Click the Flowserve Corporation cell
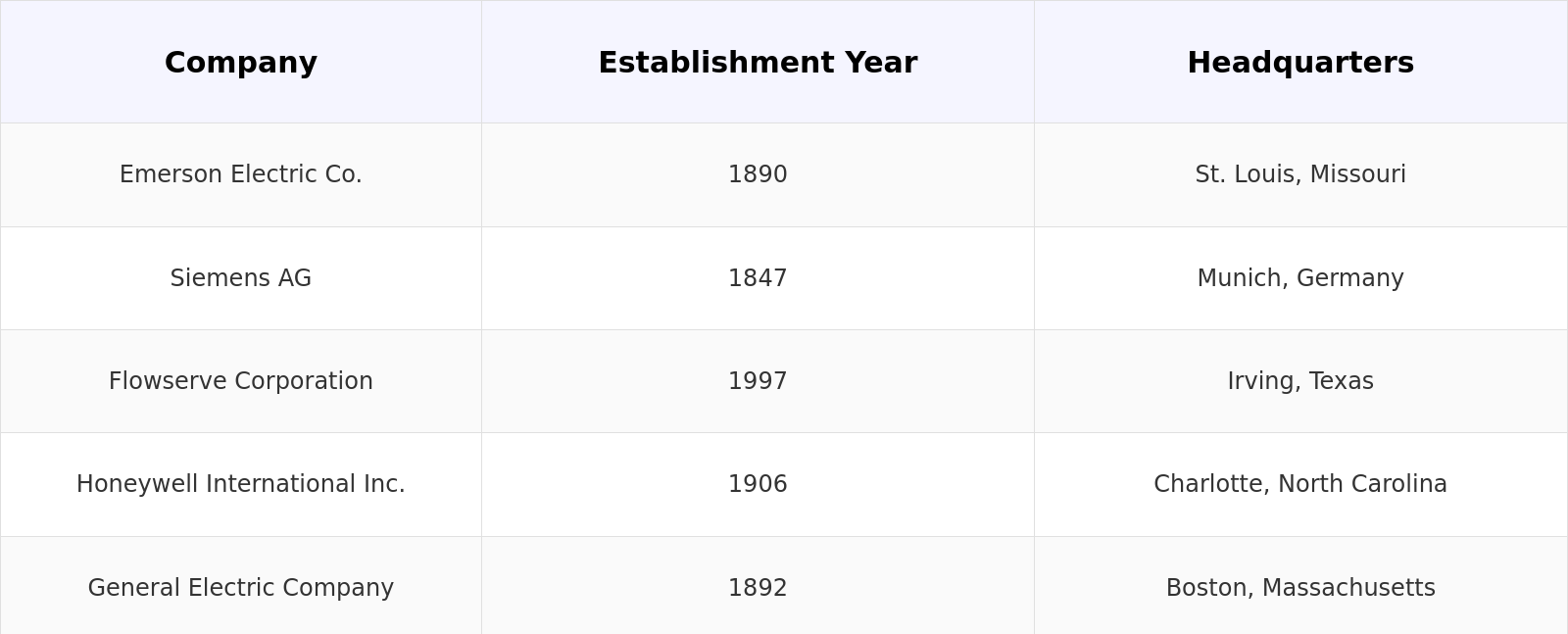The height and width of the screenshot is (634, 1568). (241, 381)
